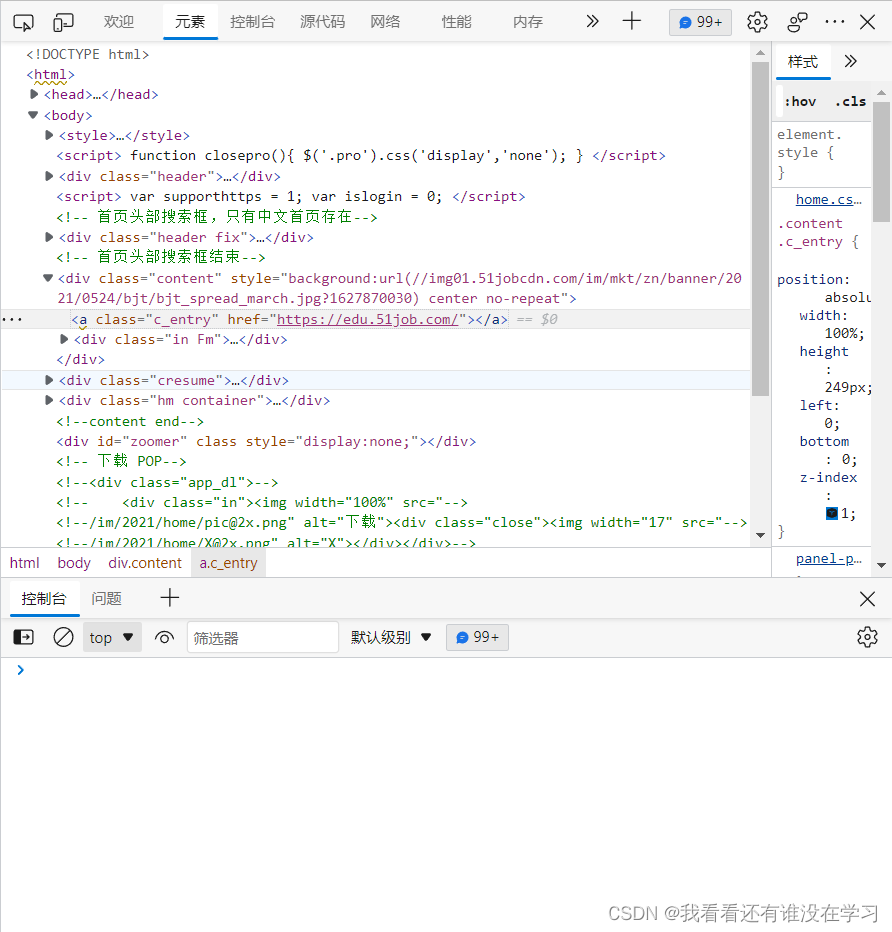
Task: Collapse the body element node
Action: point(33,115)
